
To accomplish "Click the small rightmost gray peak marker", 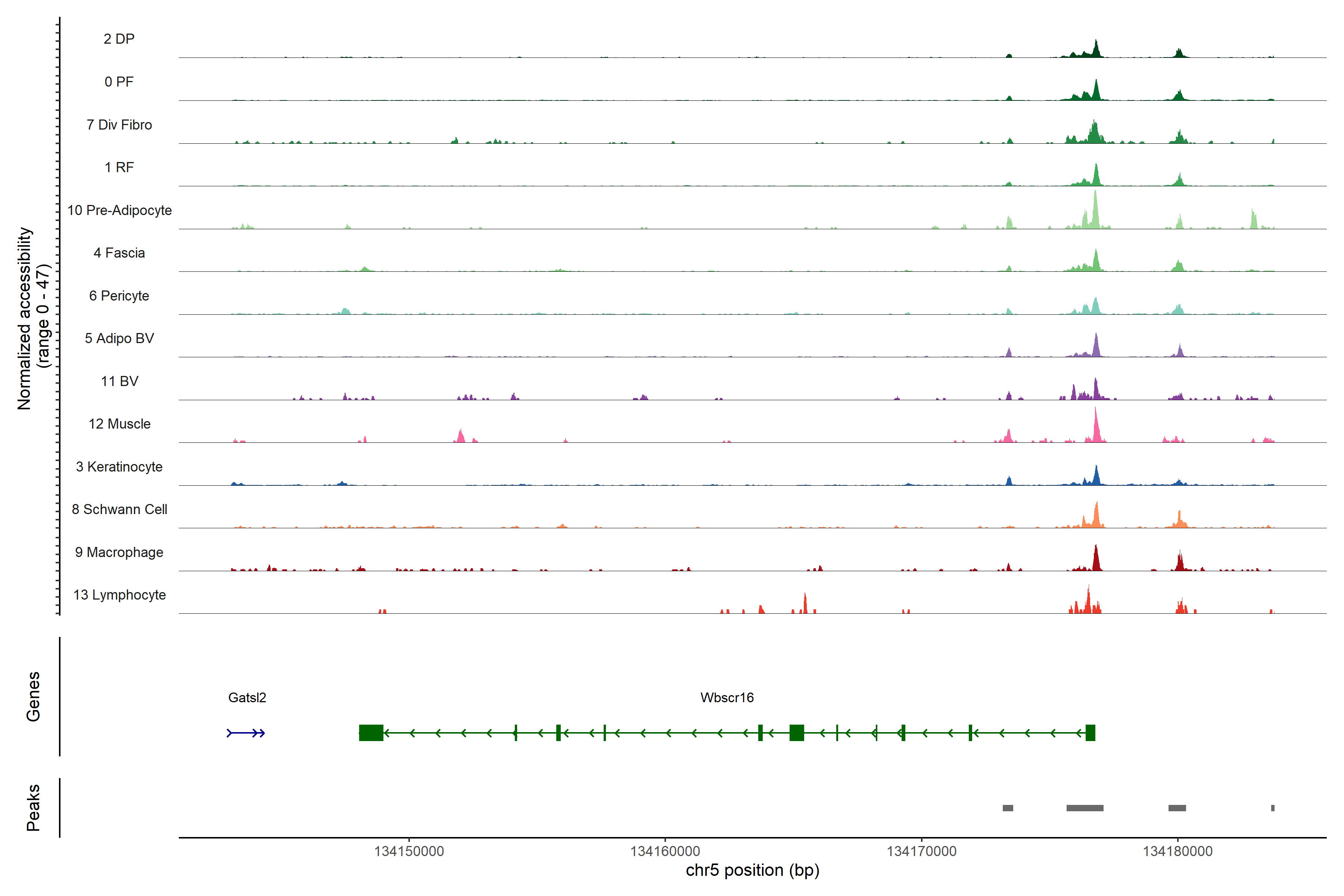I will 1273,808.
